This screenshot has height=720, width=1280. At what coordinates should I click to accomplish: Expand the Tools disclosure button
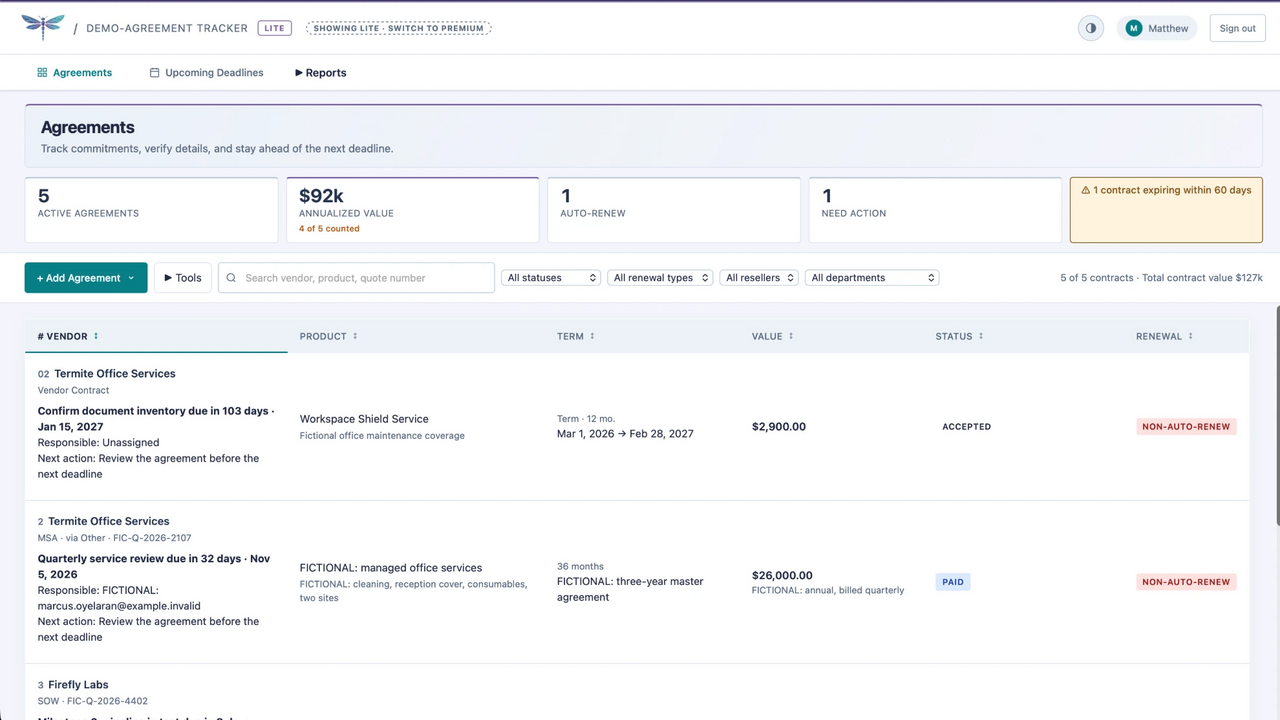(182, 278)
